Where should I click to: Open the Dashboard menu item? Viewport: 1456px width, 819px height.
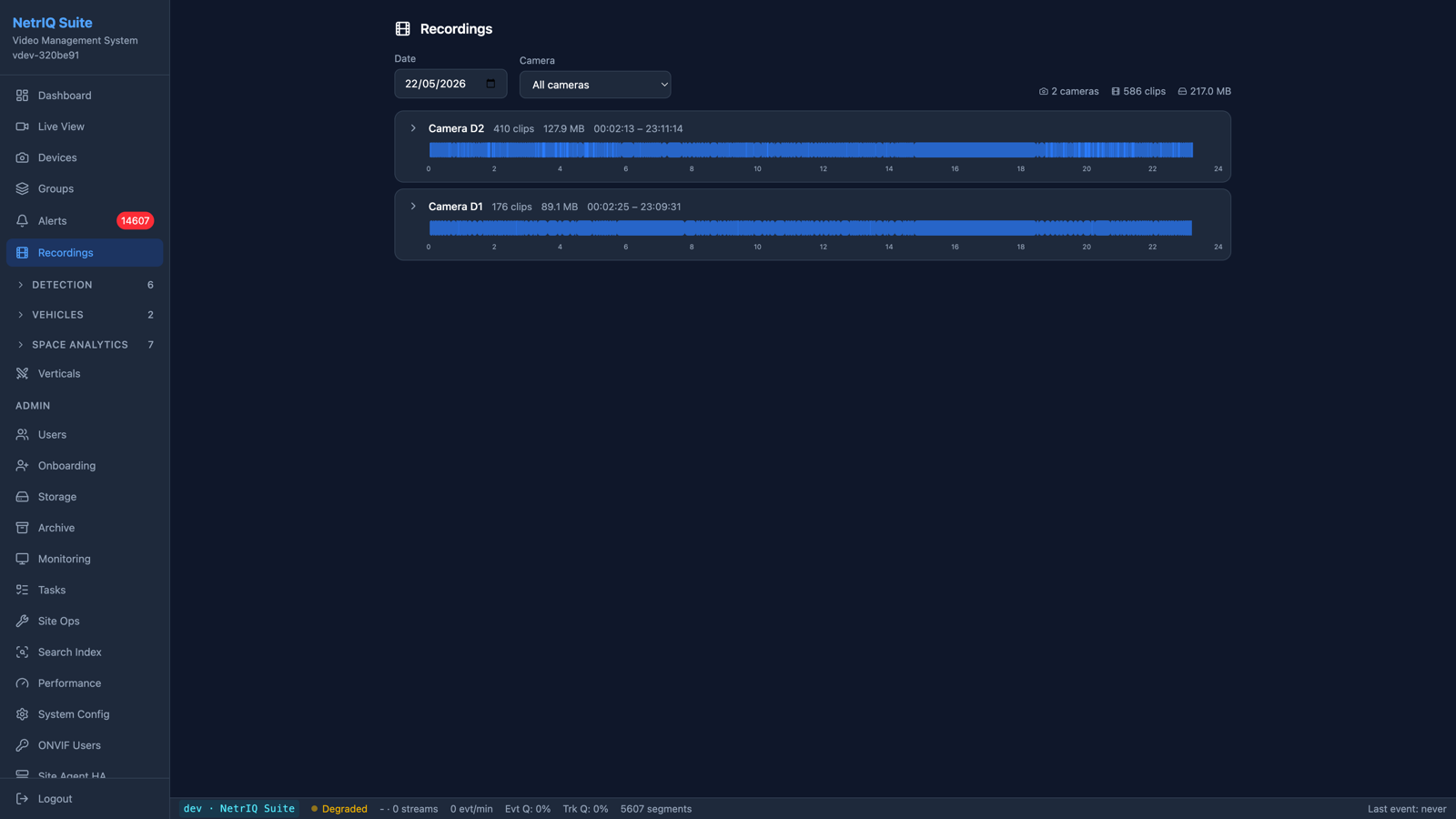[85, 96]
